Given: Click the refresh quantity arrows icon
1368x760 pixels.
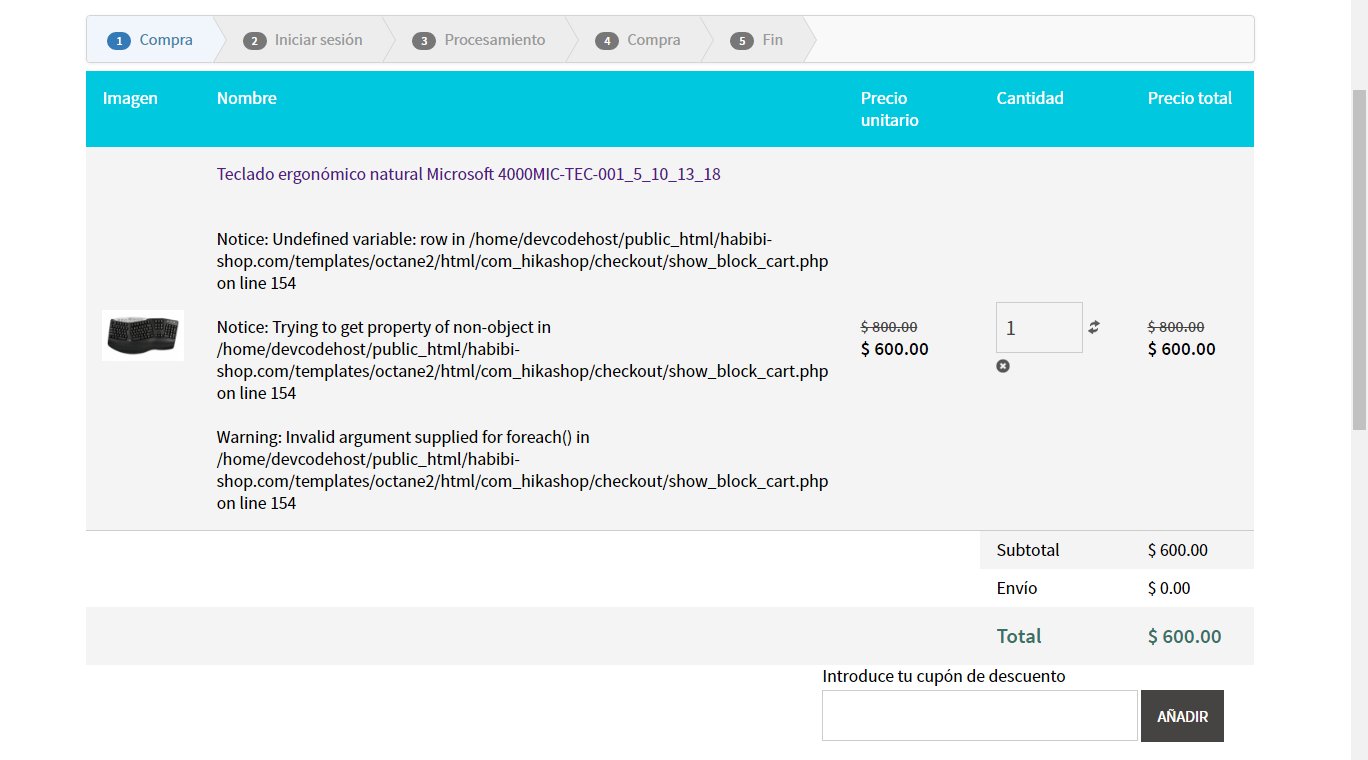Looking at the screenshot, I should click(x=1094, y=327).
